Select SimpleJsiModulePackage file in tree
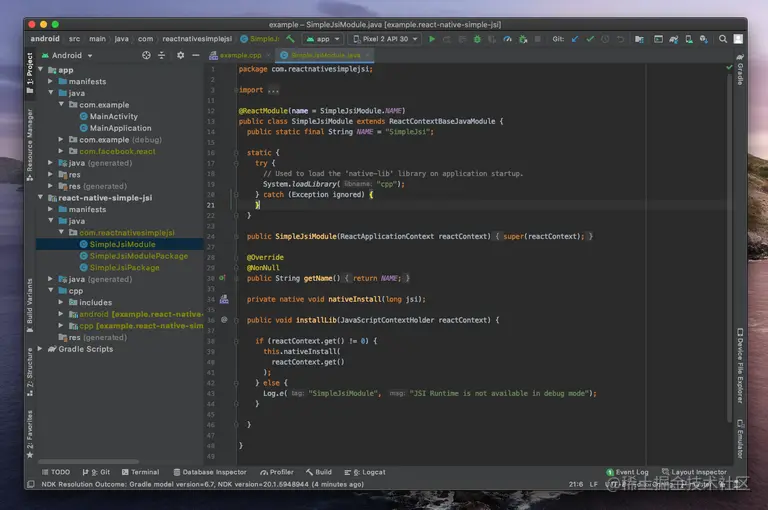 point(134,256)
